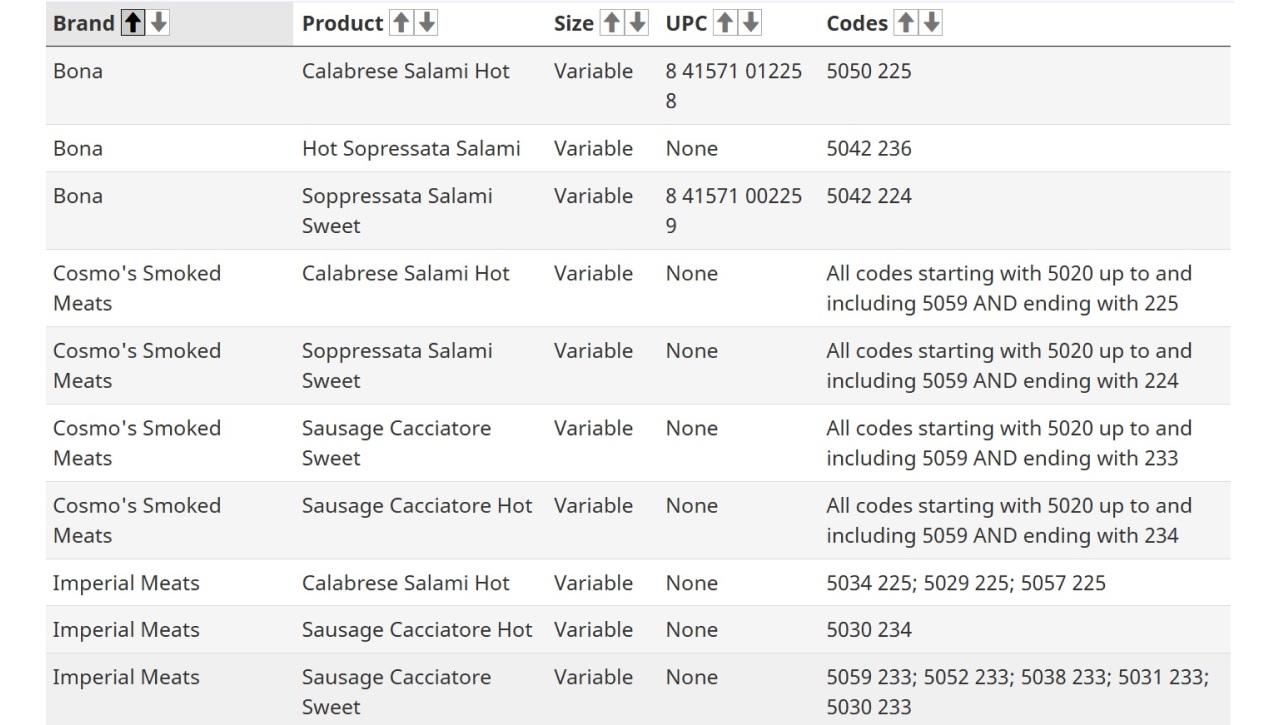Select the code 5050 225
The width and height of the screenshot is (1280, 725).
(x=869, y=71)
